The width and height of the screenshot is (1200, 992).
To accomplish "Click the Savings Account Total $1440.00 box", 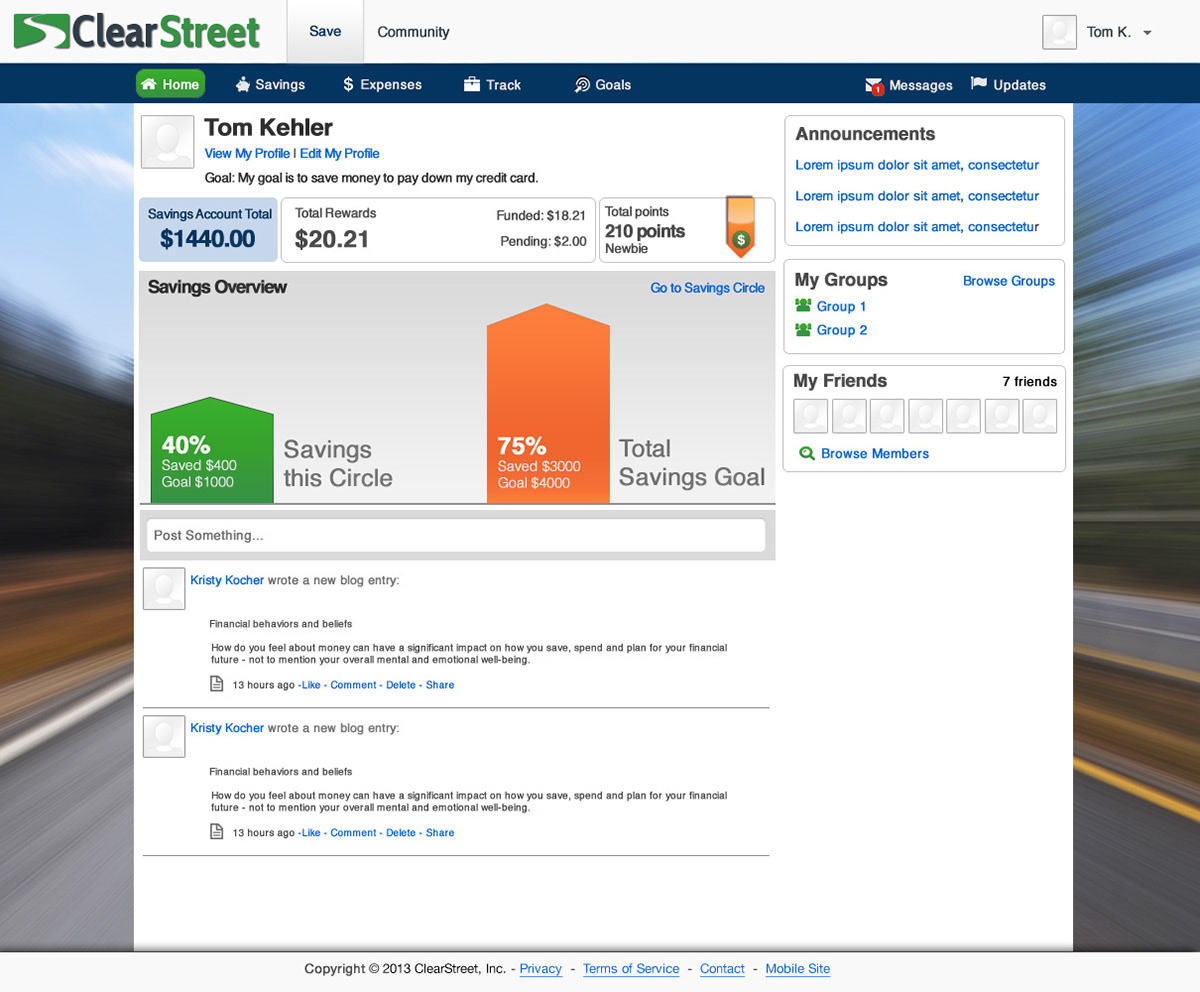I will (x=208, y=230).
